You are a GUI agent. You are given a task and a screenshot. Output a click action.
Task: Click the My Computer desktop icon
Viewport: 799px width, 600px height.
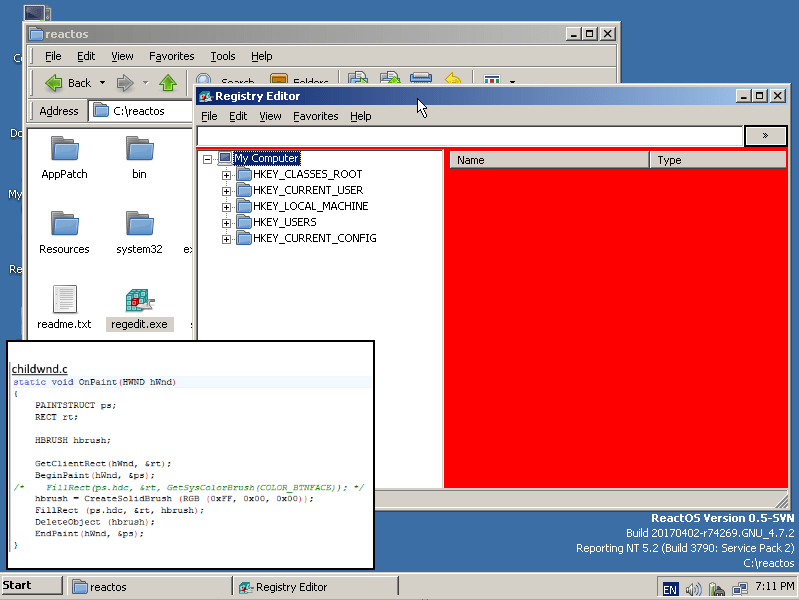(x=37, y=13)
